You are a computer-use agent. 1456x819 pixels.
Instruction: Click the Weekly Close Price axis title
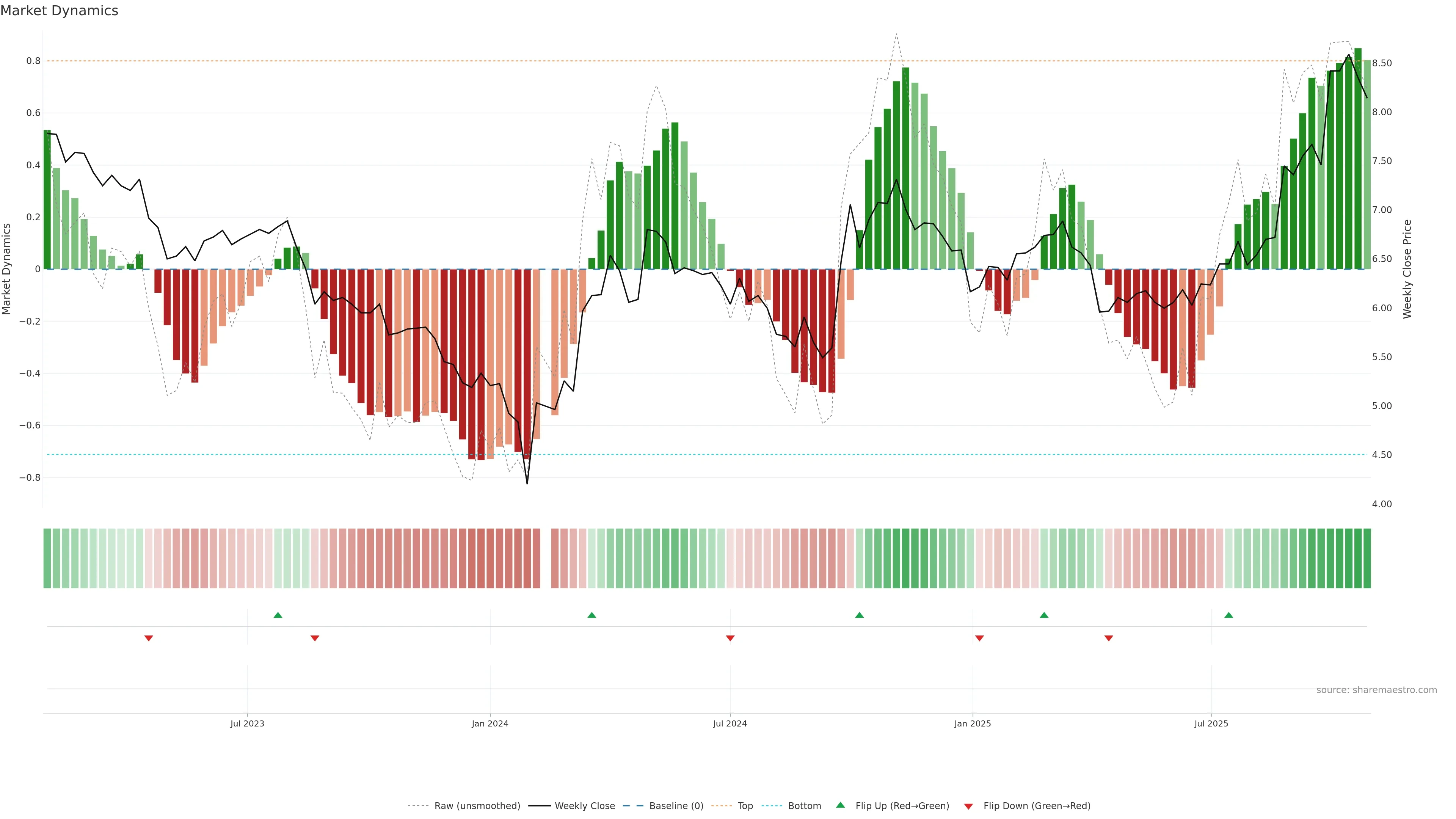1407,269
